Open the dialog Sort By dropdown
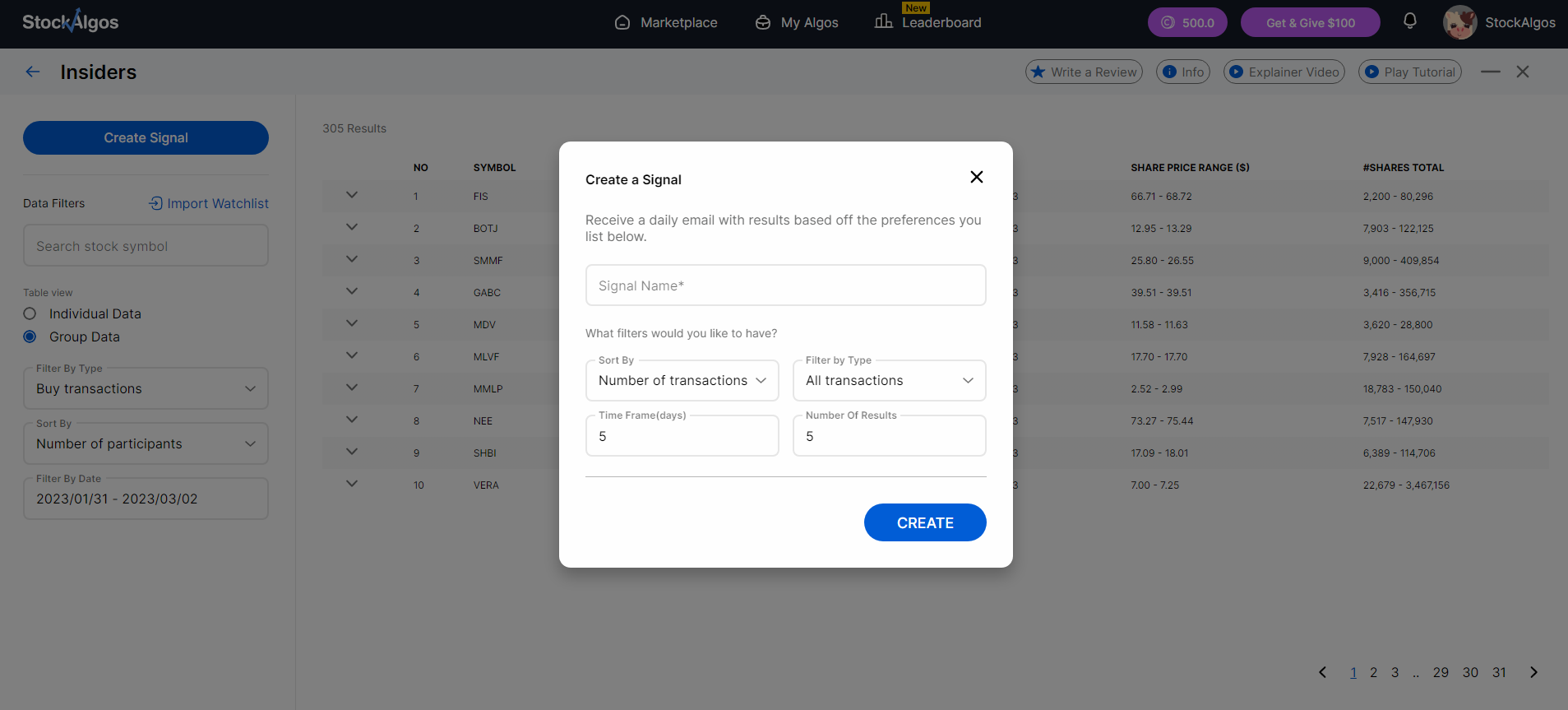The width and height of the screenshot is (1568, 710). pyautogui.click(x=682, y=380)
